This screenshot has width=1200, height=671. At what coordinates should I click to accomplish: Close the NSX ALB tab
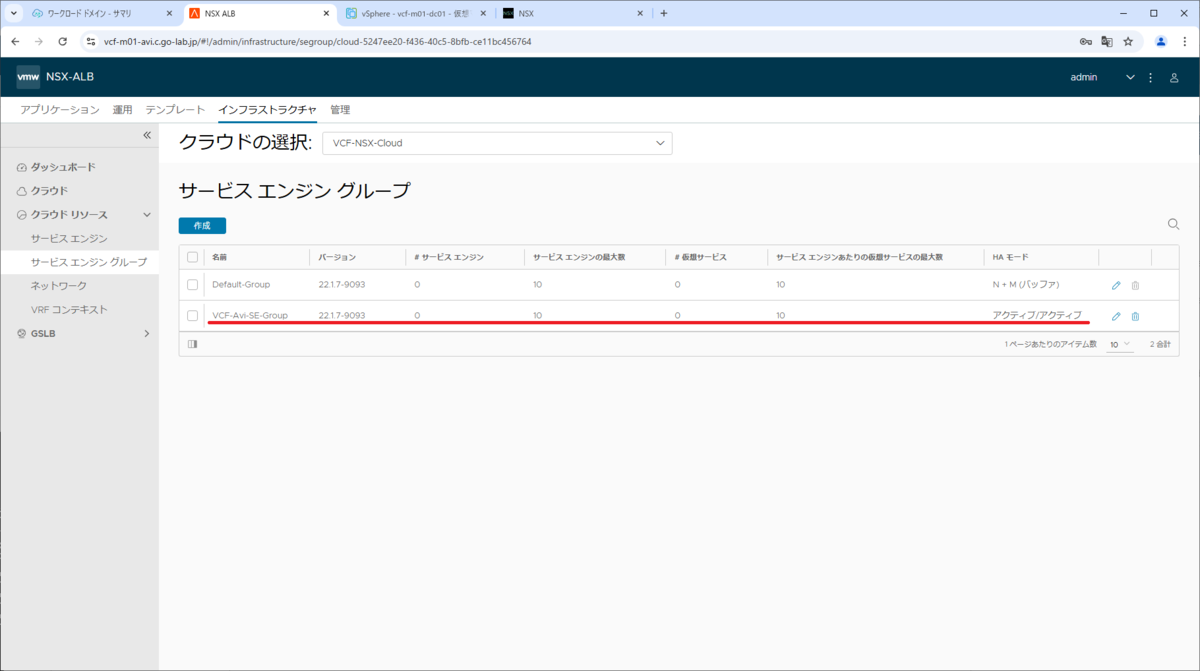pos(327,14)
